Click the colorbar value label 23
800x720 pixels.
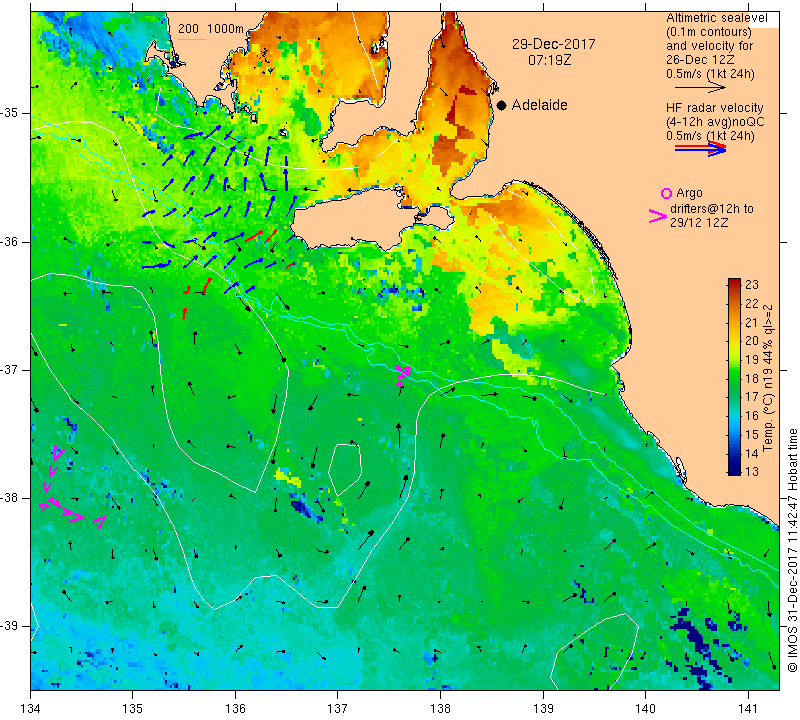[752, 285]
